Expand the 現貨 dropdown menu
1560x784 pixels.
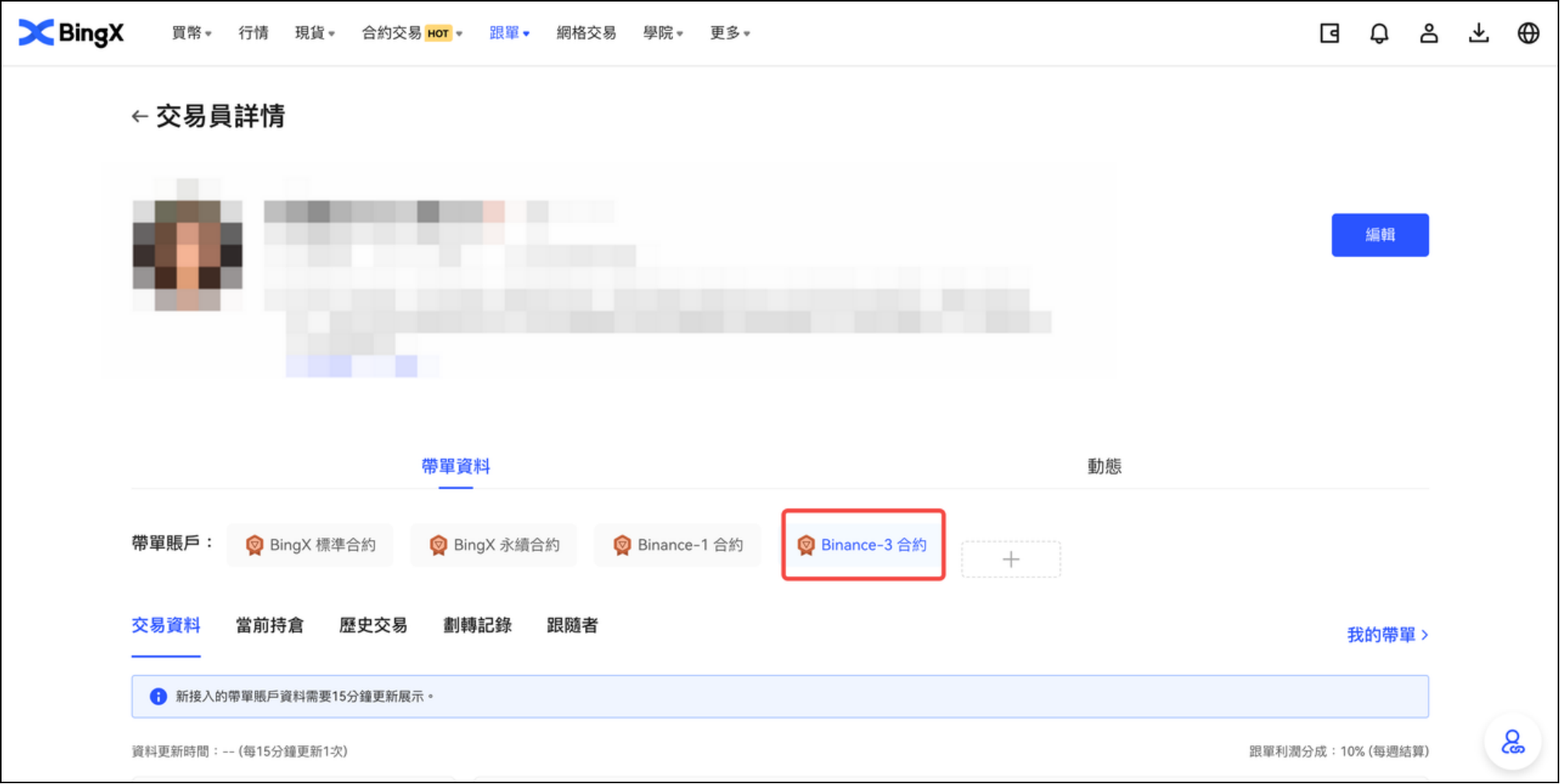315,33
